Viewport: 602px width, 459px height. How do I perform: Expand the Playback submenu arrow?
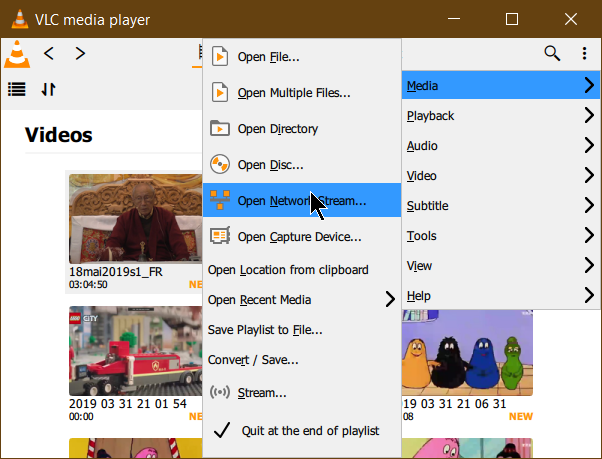589,116
